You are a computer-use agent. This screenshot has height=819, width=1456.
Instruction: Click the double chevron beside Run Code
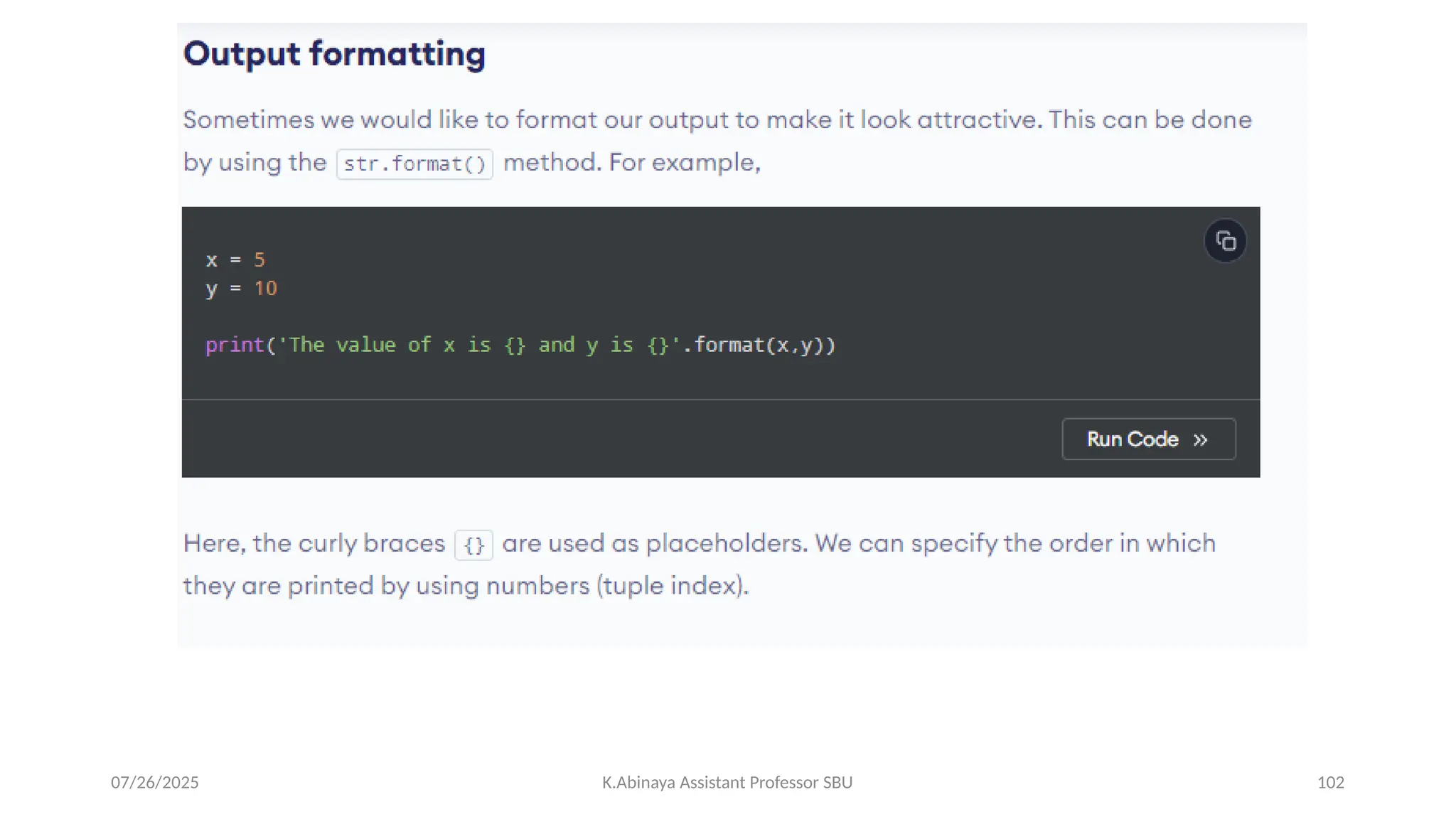(1201, 440)
